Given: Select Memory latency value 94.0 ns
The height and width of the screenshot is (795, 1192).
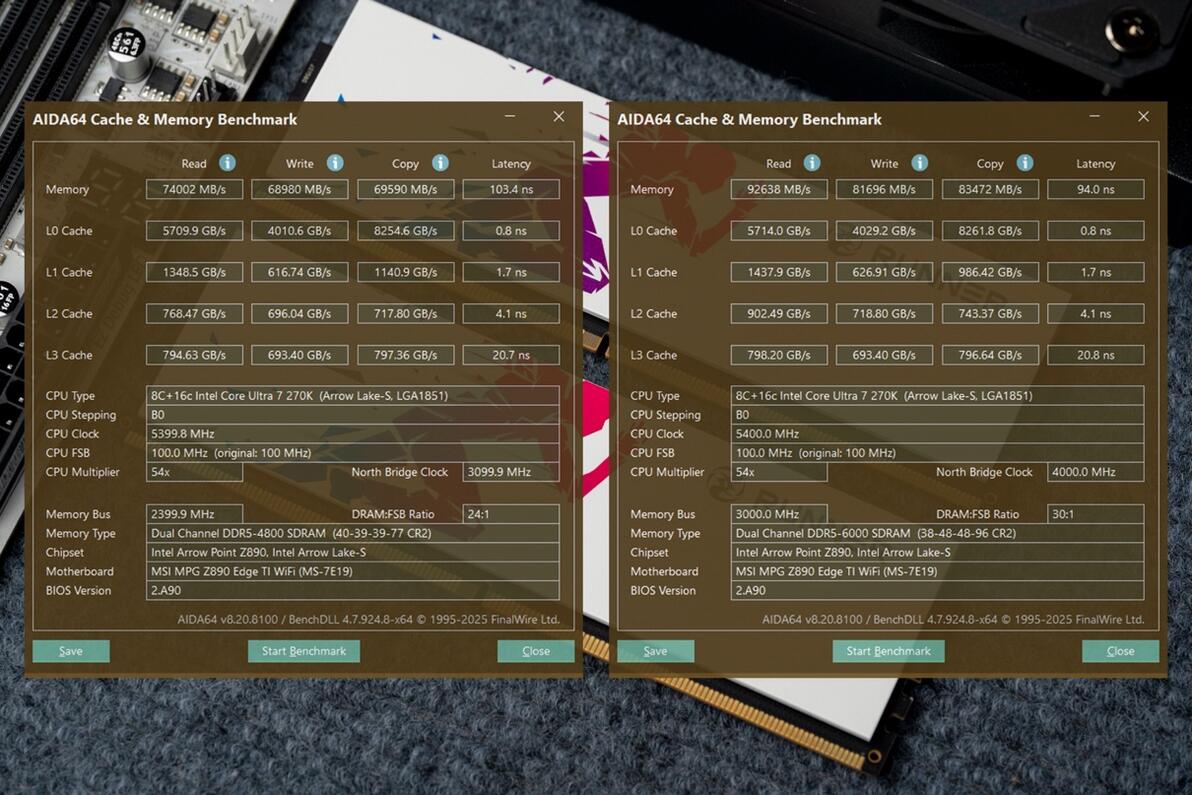Looking at the screenshot, I should [x=1095, y=189].
